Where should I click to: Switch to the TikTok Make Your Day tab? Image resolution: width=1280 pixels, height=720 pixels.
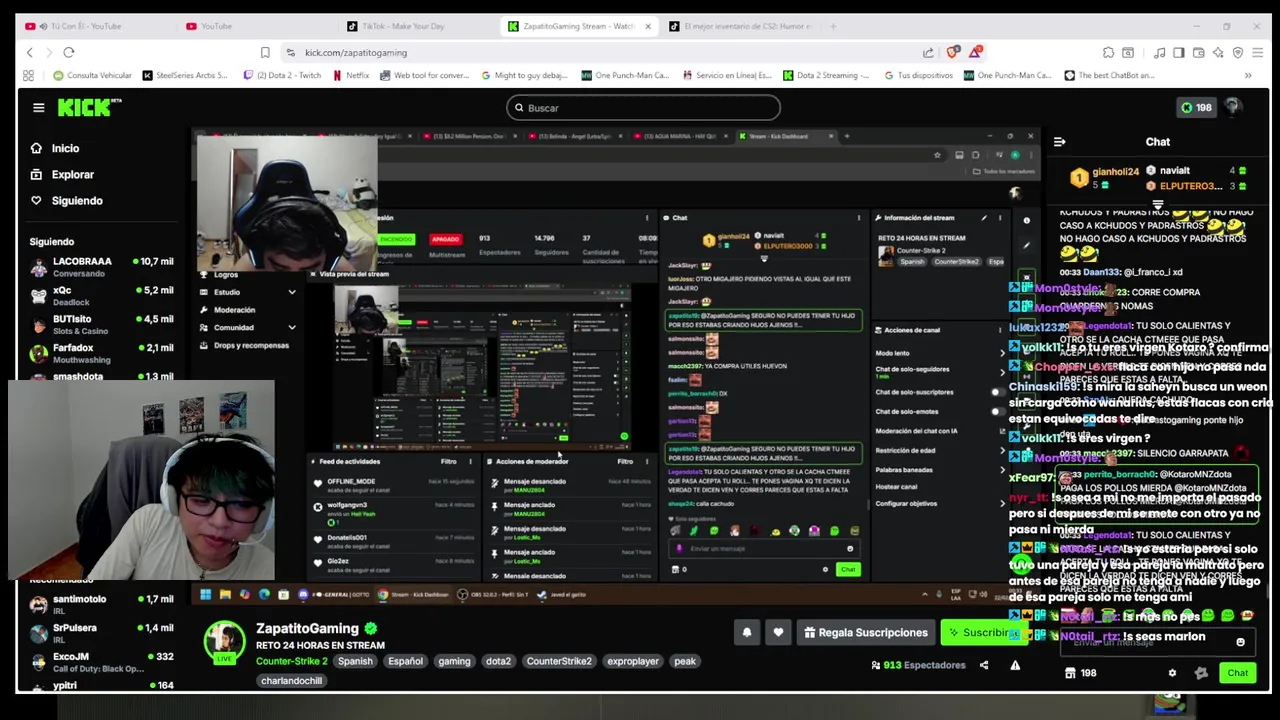420,26
